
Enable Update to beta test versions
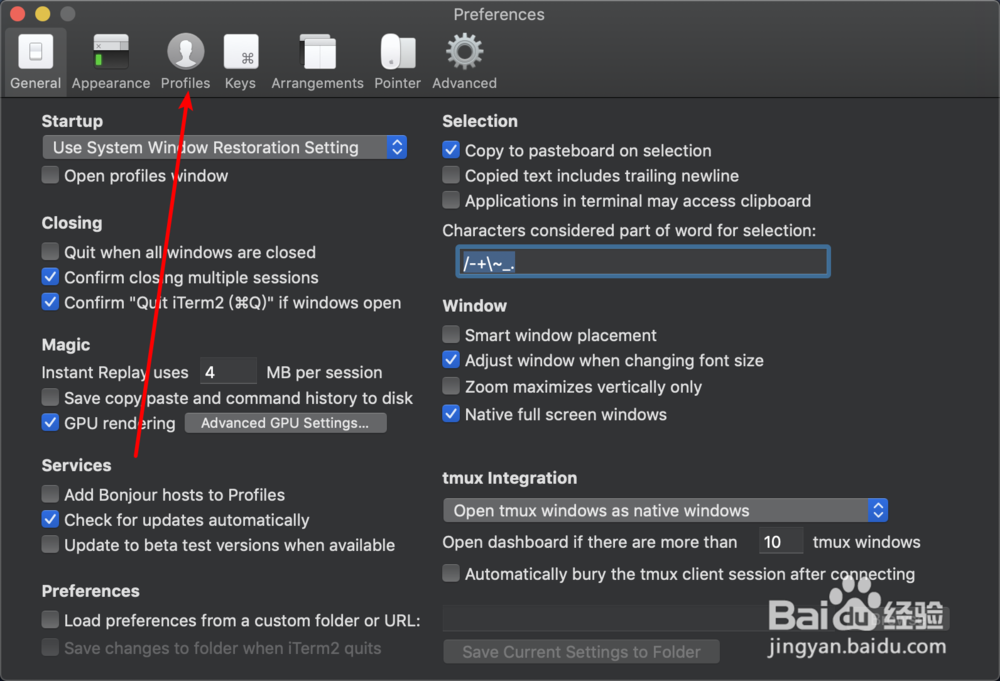point(50,545)
